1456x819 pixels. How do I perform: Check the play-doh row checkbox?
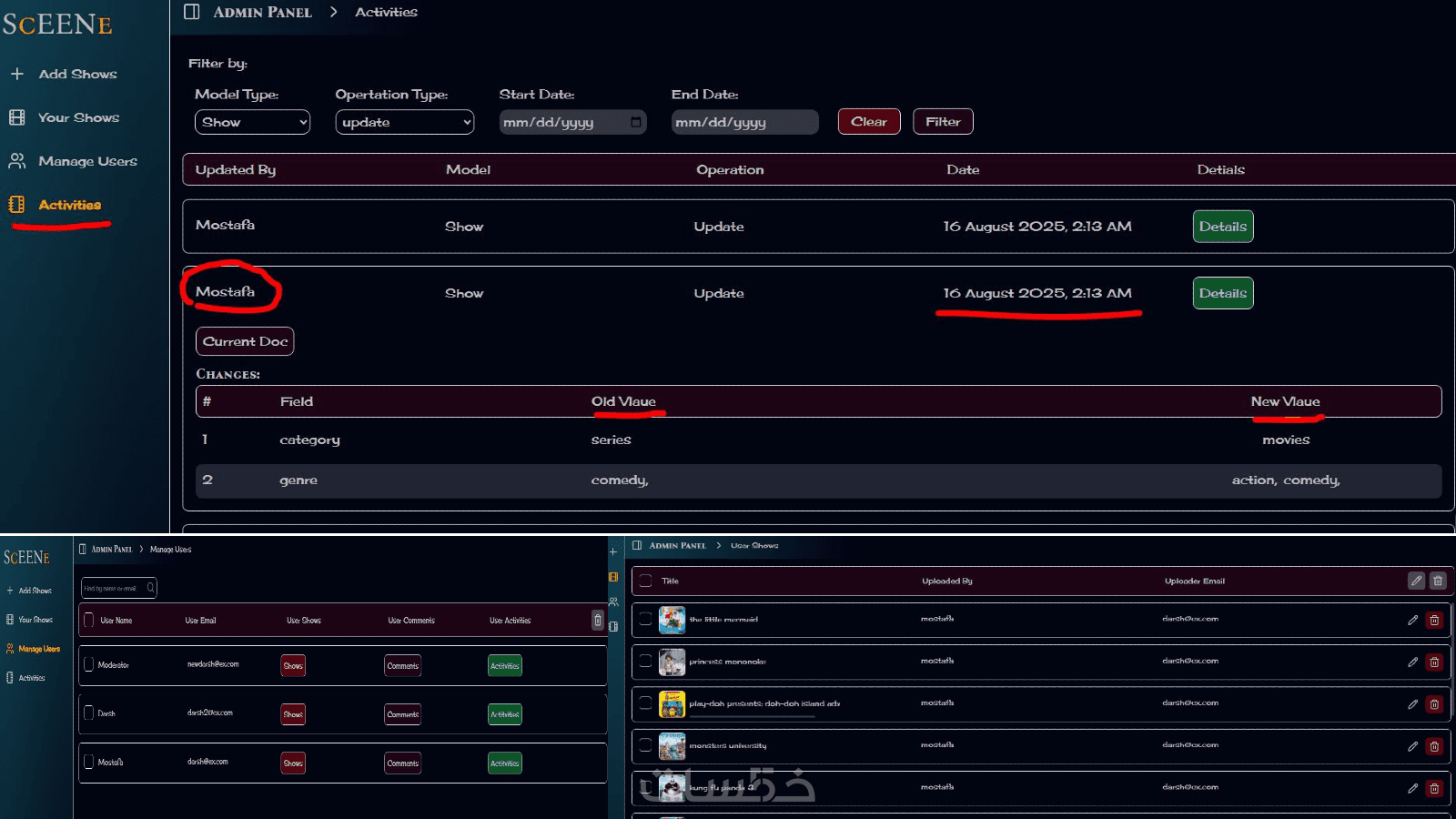point(645,703)
